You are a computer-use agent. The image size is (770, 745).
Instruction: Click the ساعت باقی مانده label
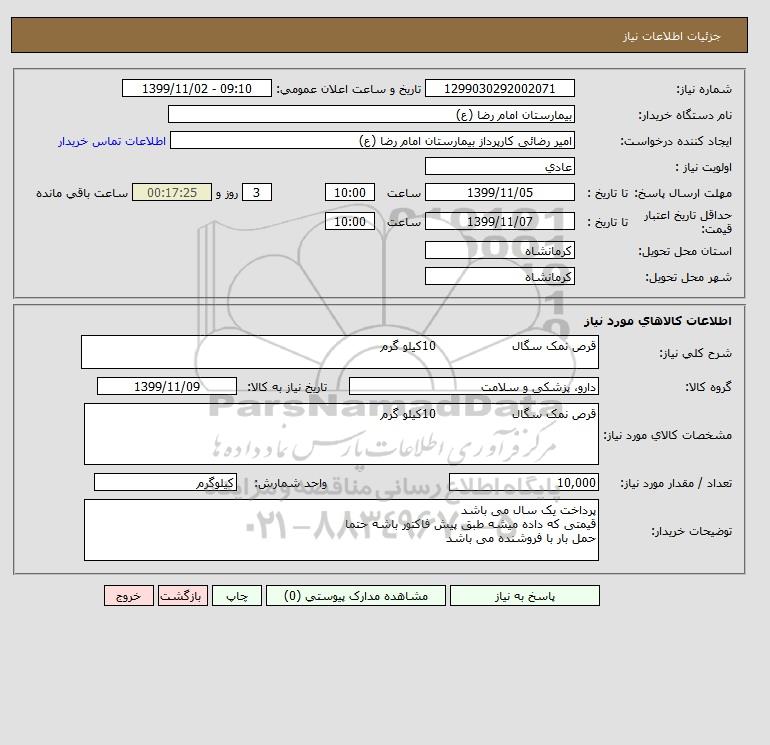(82, 193)
